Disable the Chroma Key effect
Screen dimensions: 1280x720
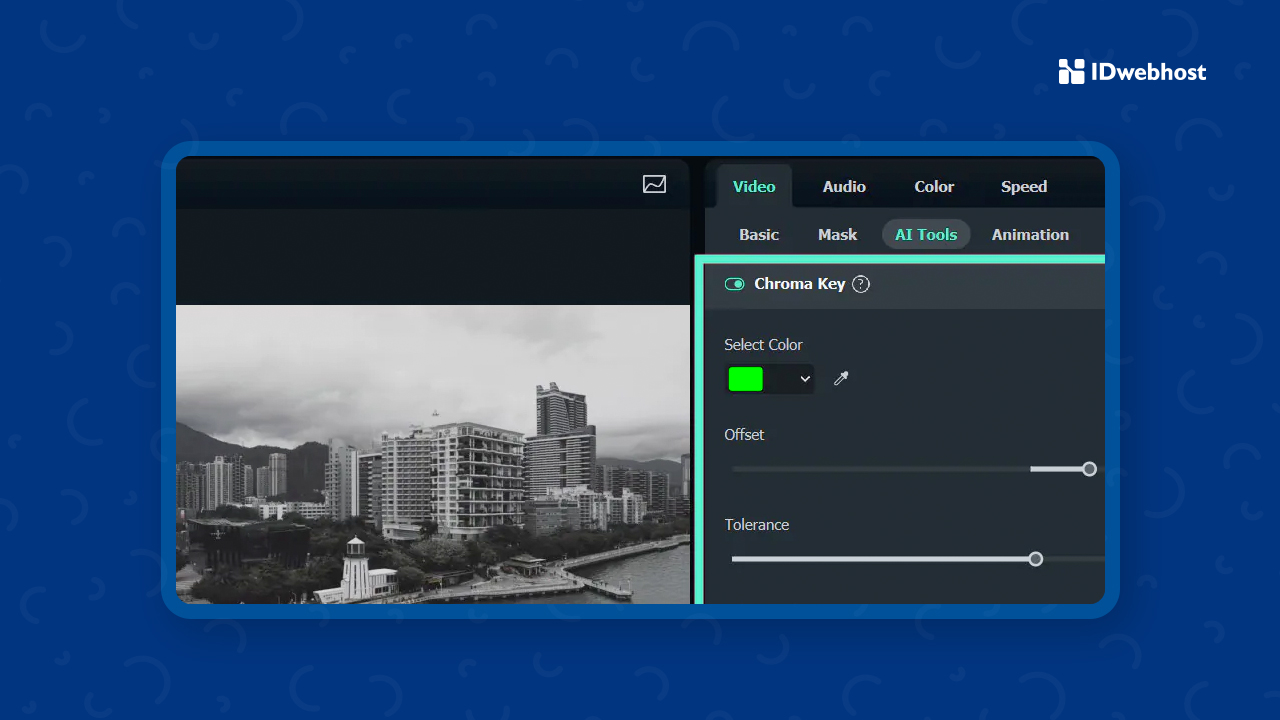[735, 284]
